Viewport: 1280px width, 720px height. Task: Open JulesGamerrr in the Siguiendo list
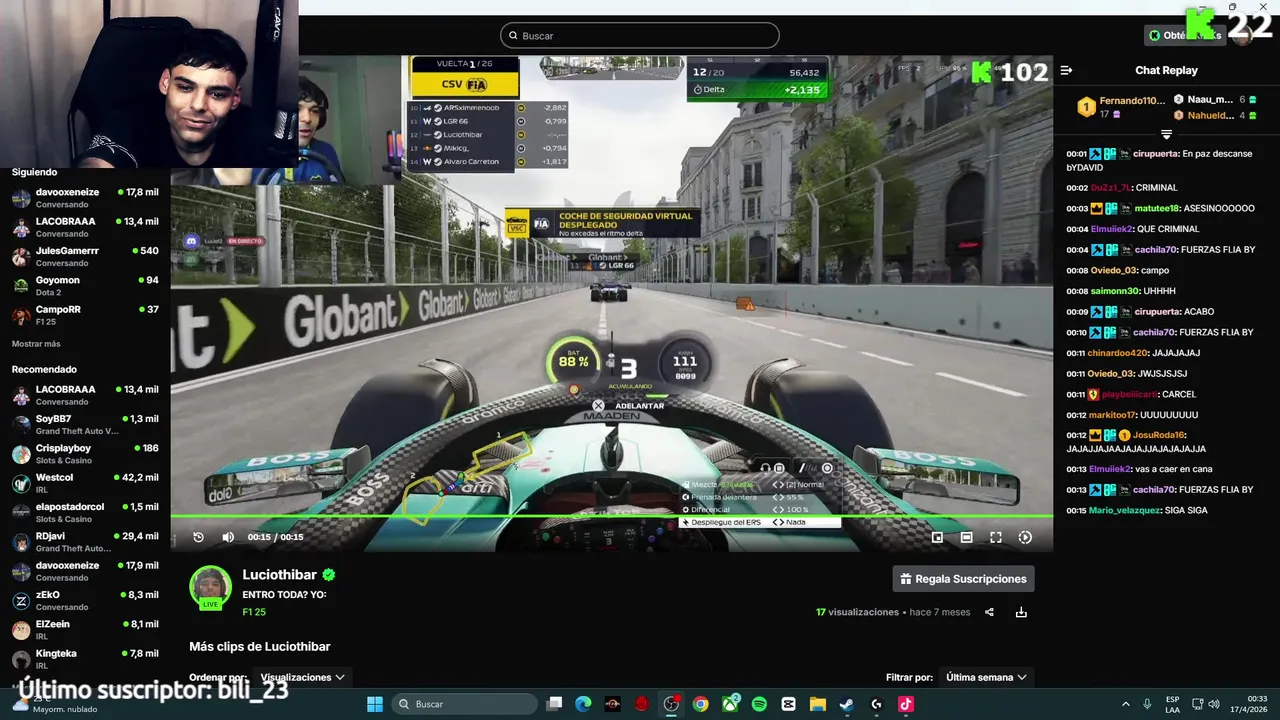point(85,256)
